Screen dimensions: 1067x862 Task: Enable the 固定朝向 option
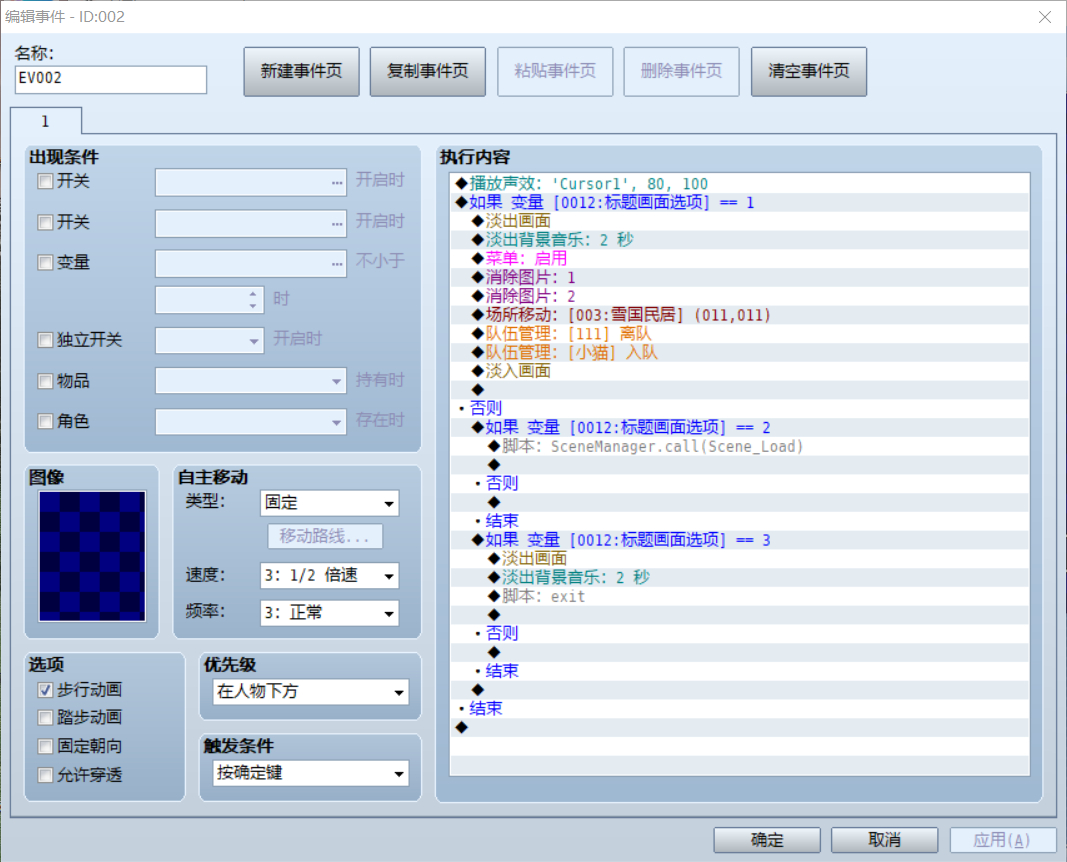pos(46,746)
